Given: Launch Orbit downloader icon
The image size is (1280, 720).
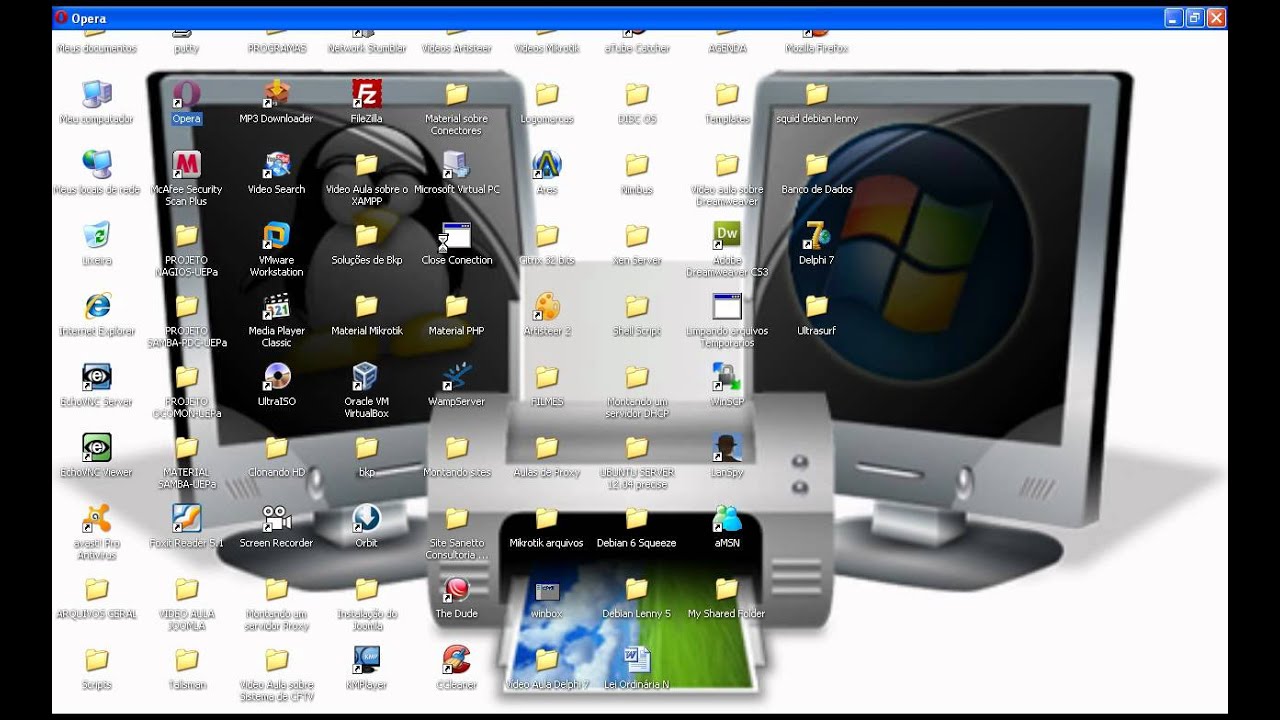Looking at the screenshot, I should click(367, 520).
